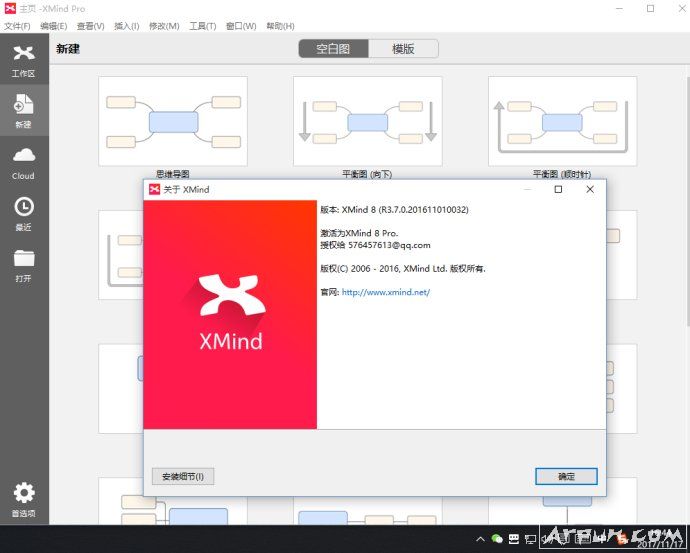Click the XMind banner image in the About dialog
The height and width of the screenshot is (553, 690).
click(x=230, y=314)
